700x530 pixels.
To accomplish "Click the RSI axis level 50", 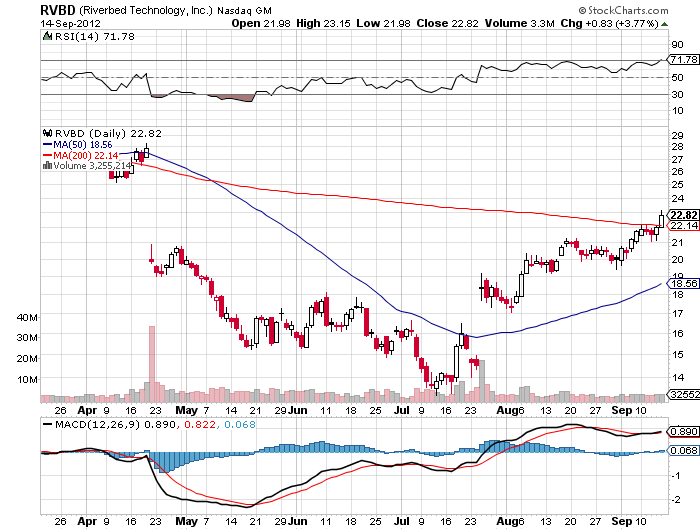I will pyautogui.click(x=677, y=77).
